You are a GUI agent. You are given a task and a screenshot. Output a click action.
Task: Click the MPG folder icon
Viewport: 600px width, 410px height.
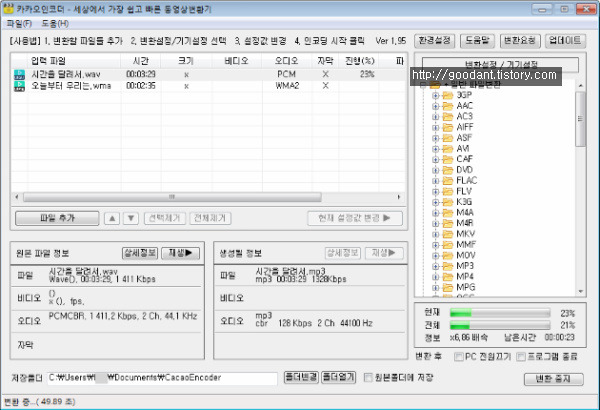click(448, 287)
